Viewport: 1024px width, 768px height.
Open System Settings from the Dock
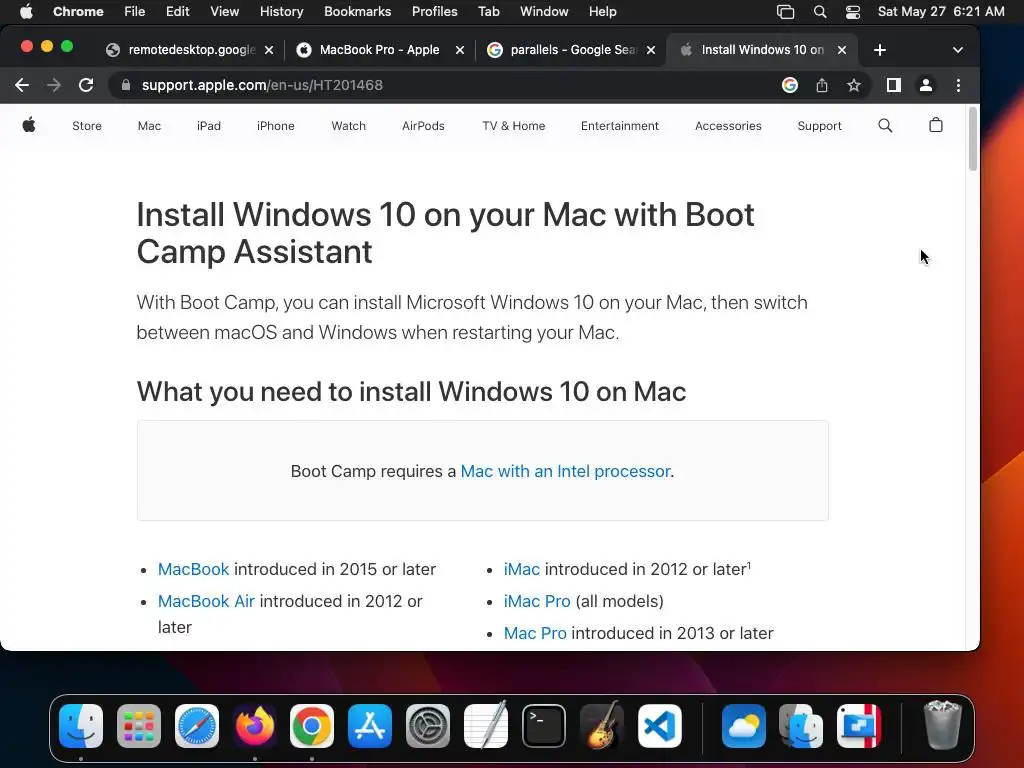(428, 726)
